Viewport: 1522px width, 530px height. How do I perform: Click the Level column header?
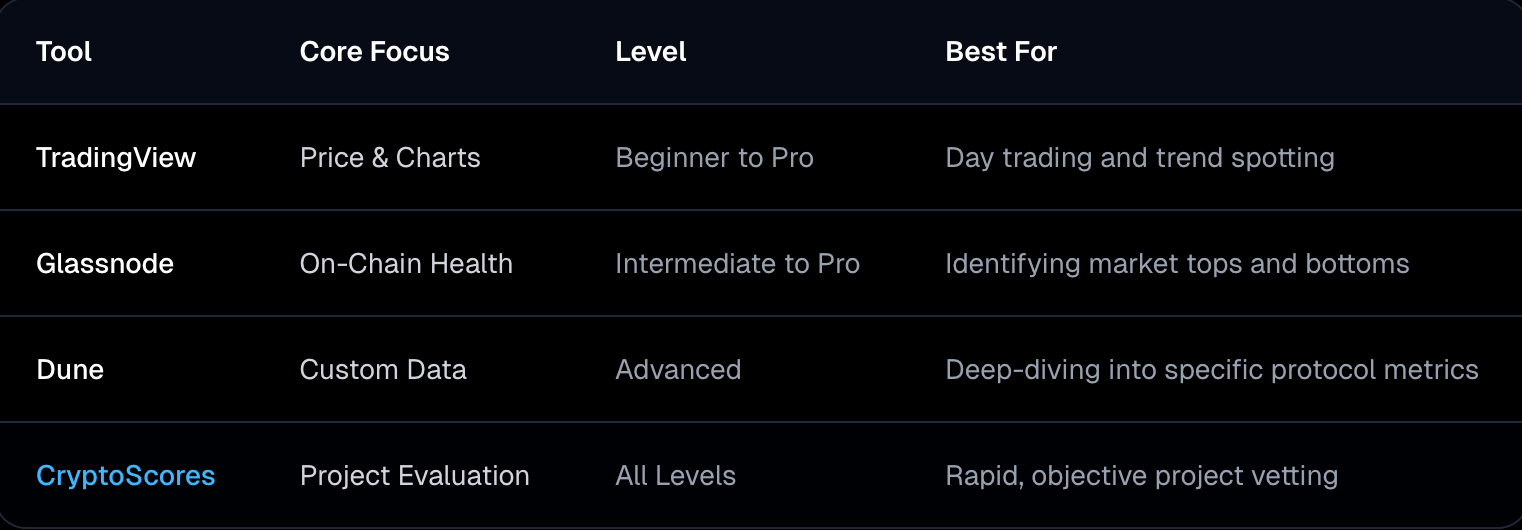pos(650,51)
